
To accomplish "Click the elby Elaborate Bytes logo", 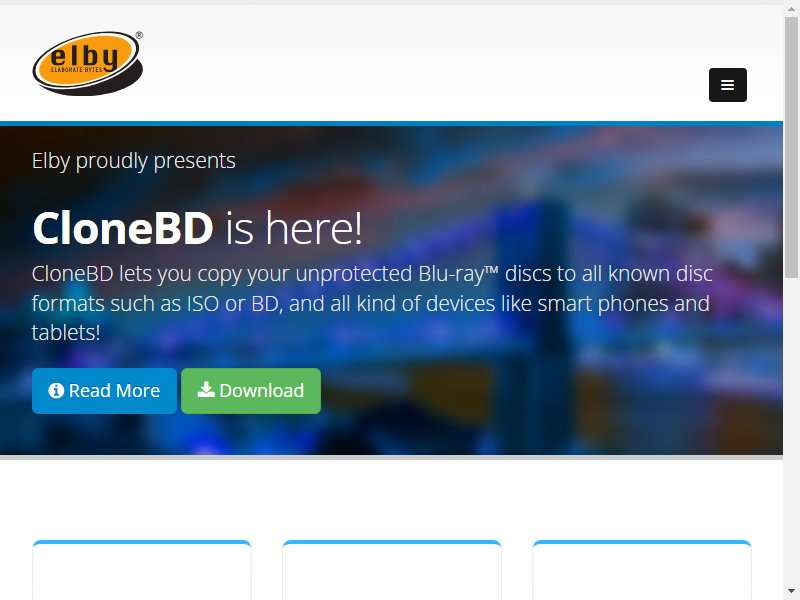I will click(87, 63).
